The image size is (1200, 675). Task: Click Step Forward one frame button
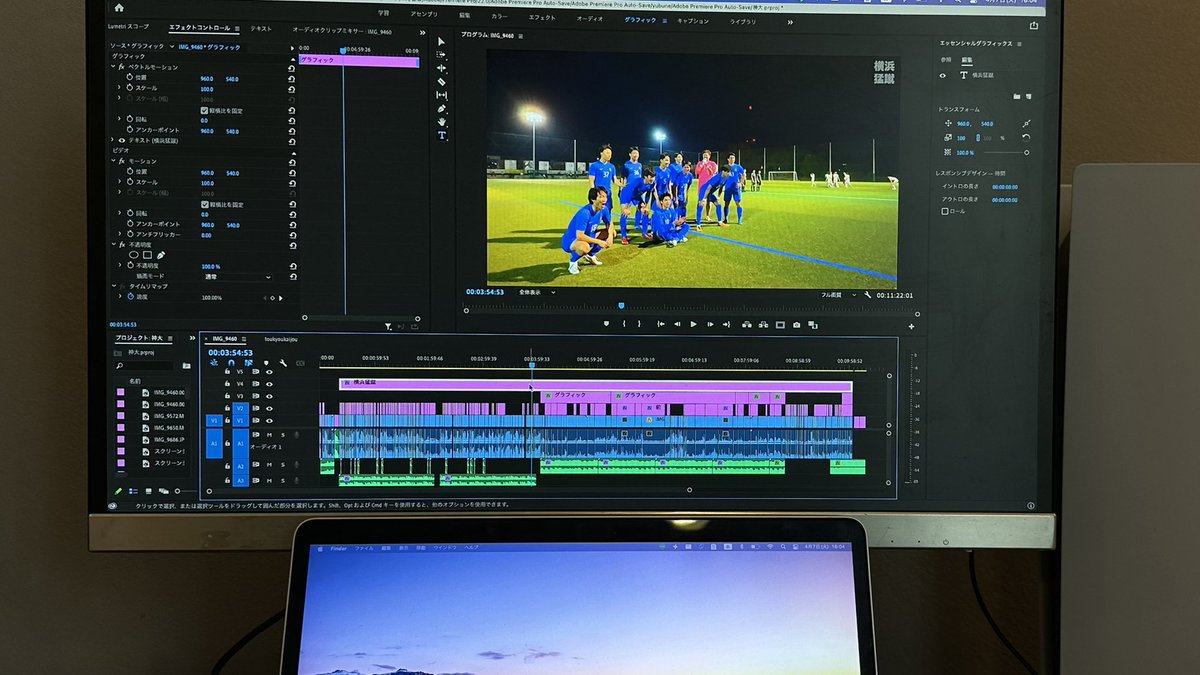tap(711, 324)
